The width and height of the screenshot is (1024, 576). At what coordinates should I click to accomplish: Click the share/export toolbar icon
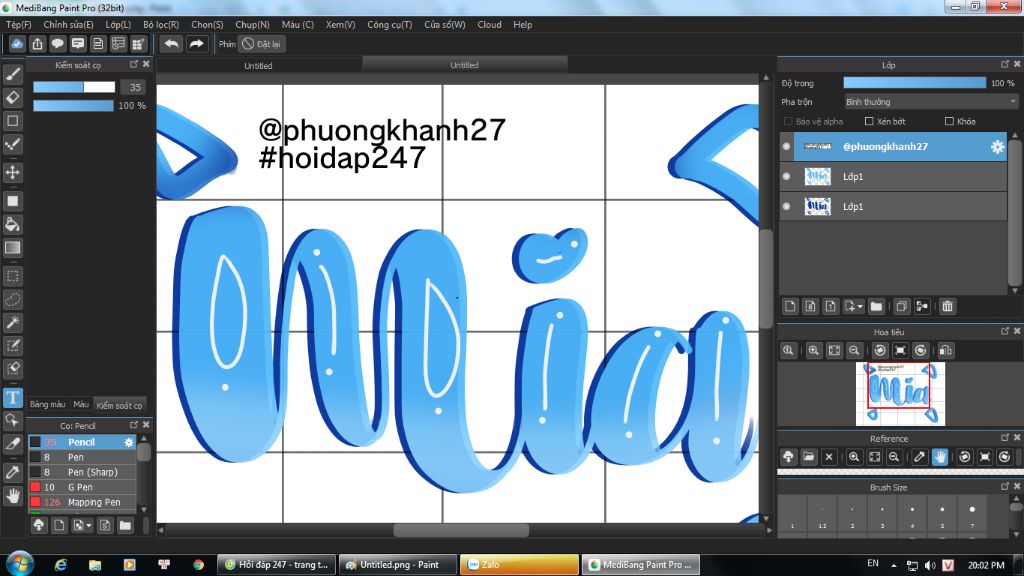(x=37, y=44)
